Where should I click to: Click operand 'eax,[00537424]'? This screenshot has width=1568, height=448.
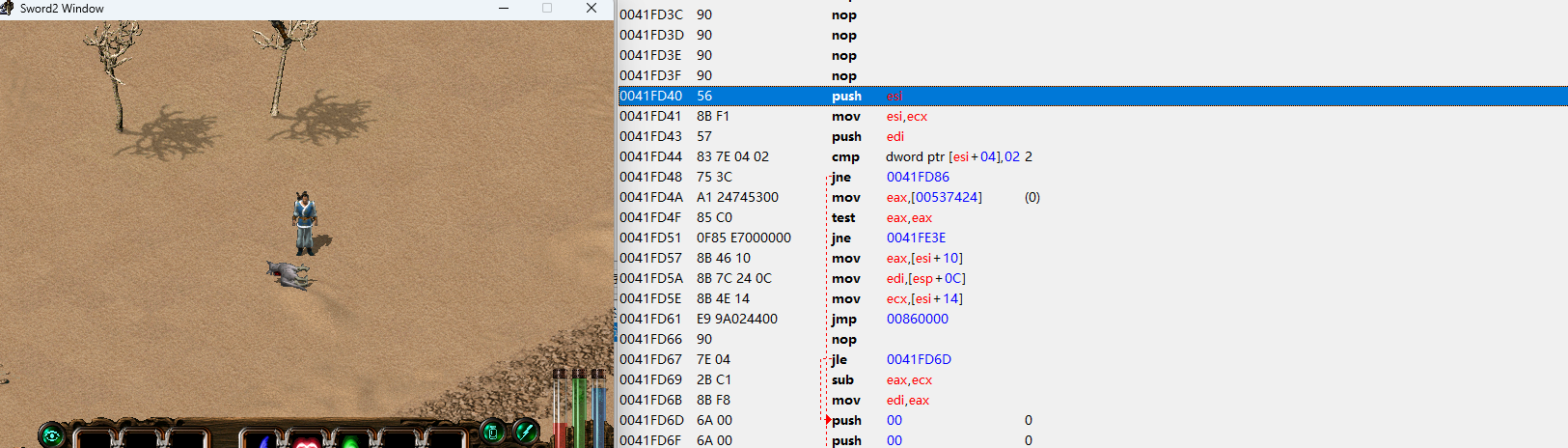tap(934, 197)
